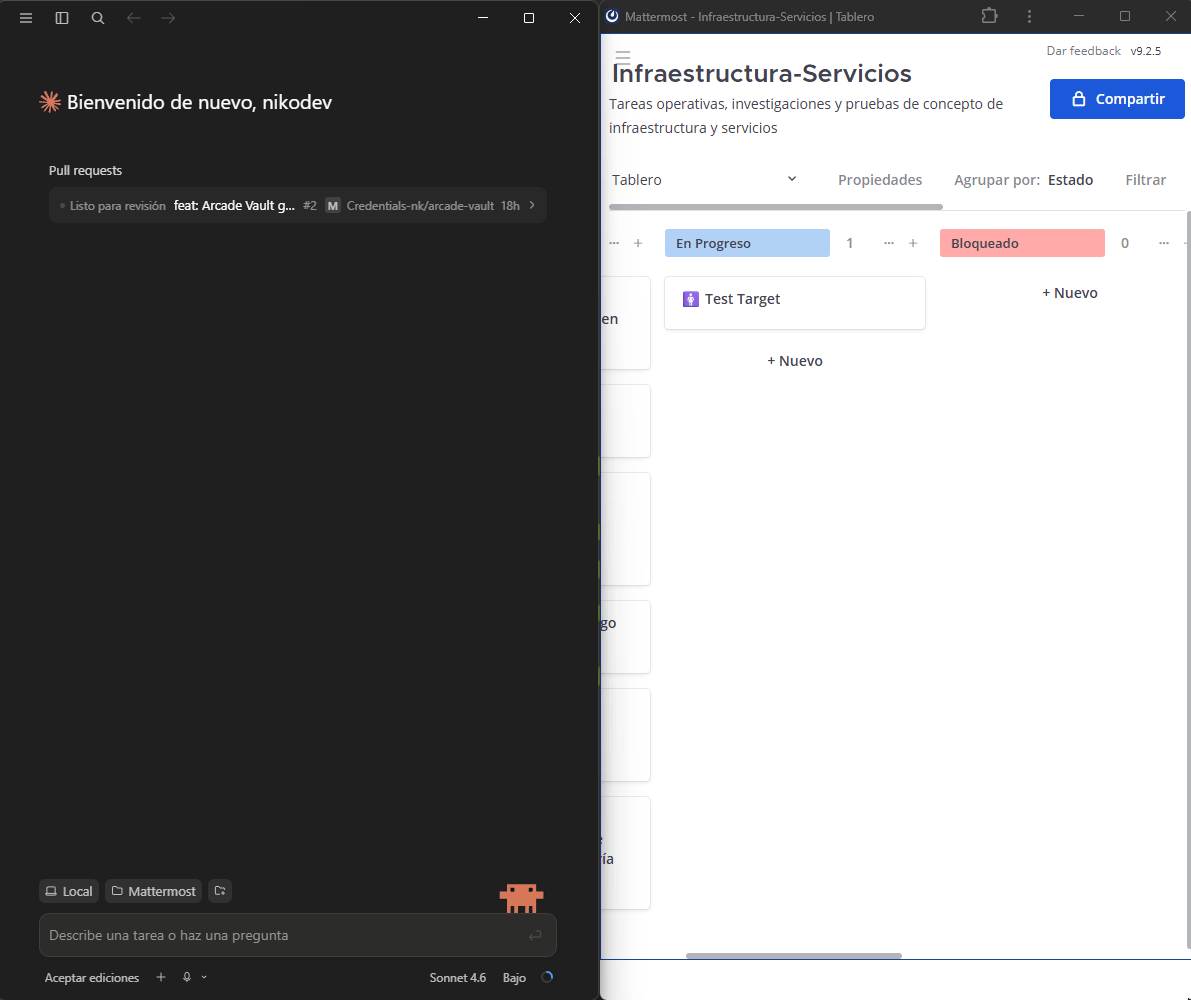This screenshot has height=1000, width=1191.
Task: Click the Pull requests section heading
Action: [x=85, y=171]
